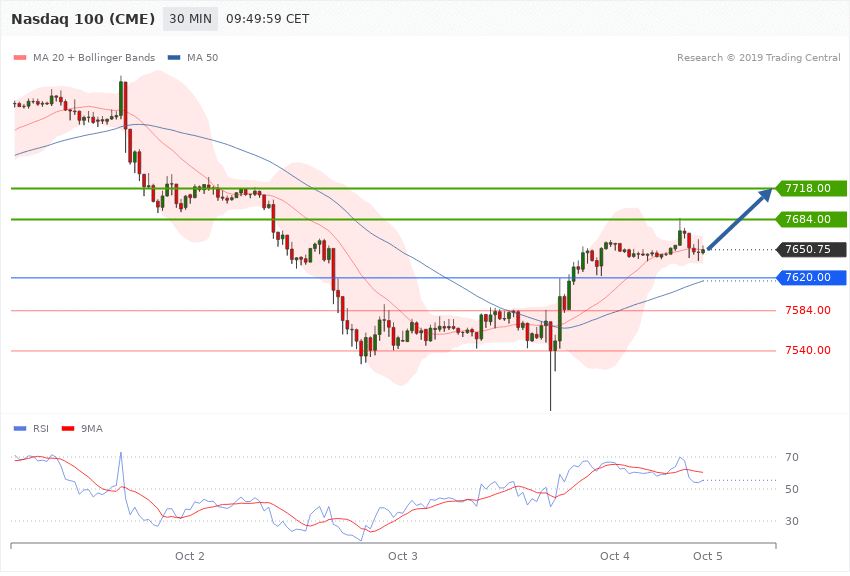This screenshot has width=850, height=576.
Task: Click the 09:49:59 CET timestamp
Action: [x=267, y=19]
